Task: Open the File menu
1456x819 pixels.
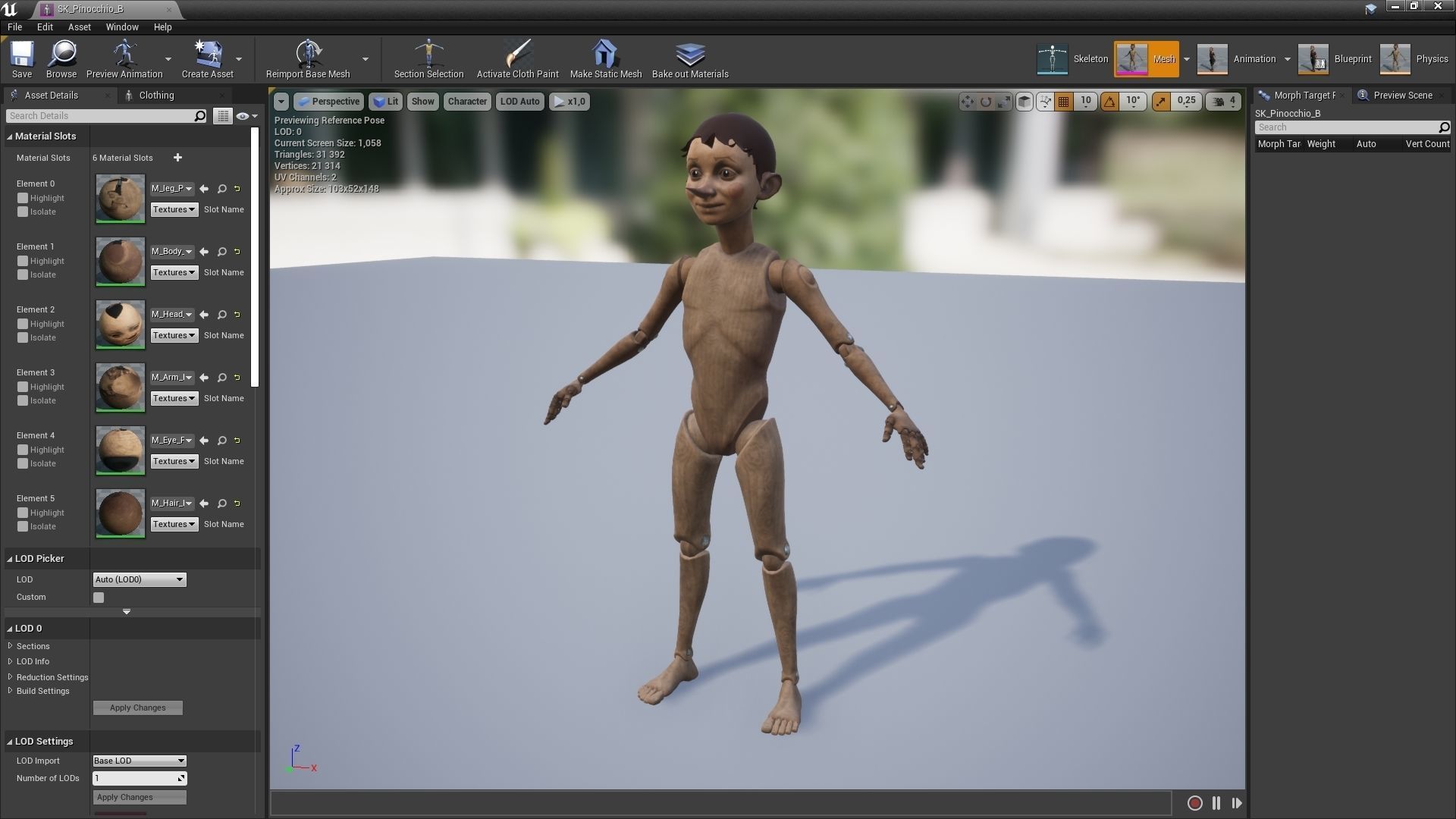Action: coord(14,27)
